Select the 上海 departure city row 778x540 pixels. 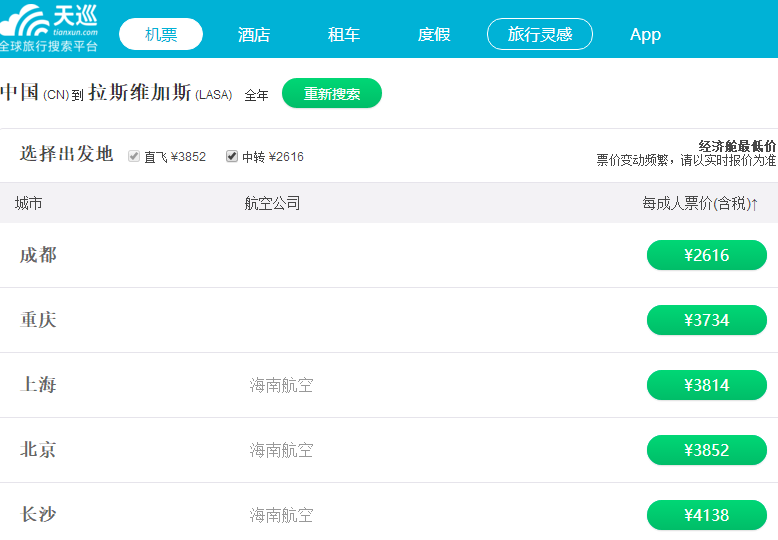click(x=389, y=385)
